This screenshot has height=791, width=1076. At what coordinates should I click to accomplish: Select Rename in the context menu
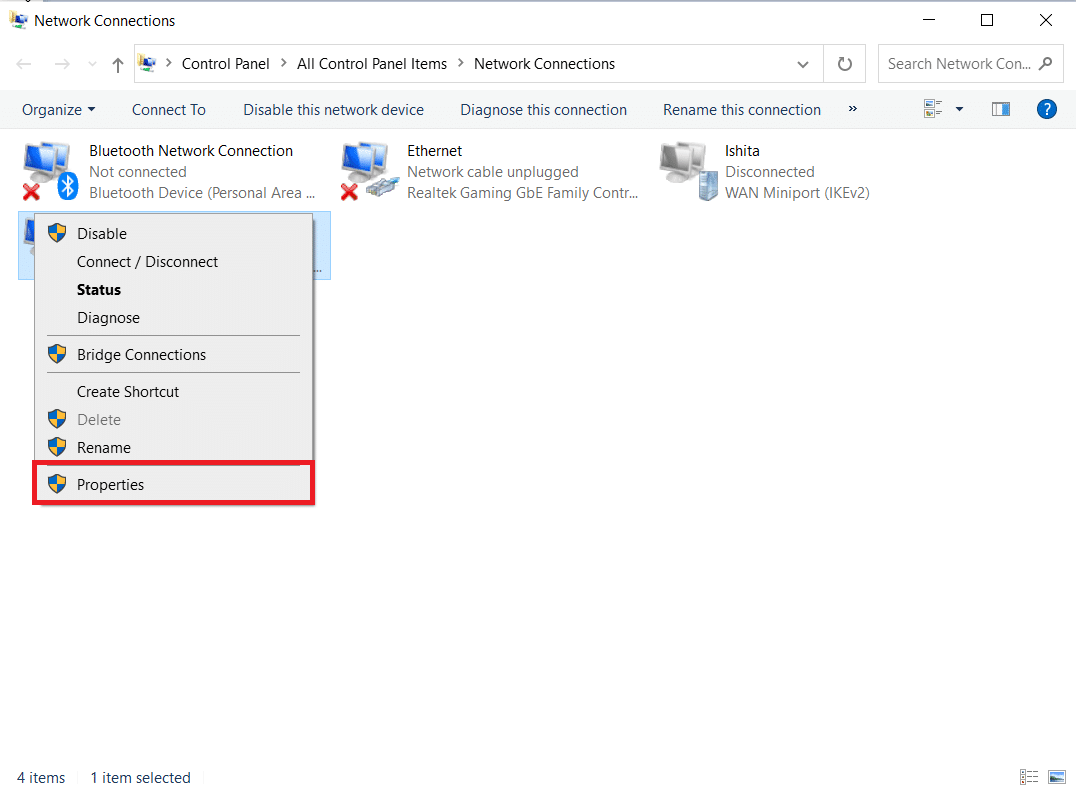(x=174, y=447)
